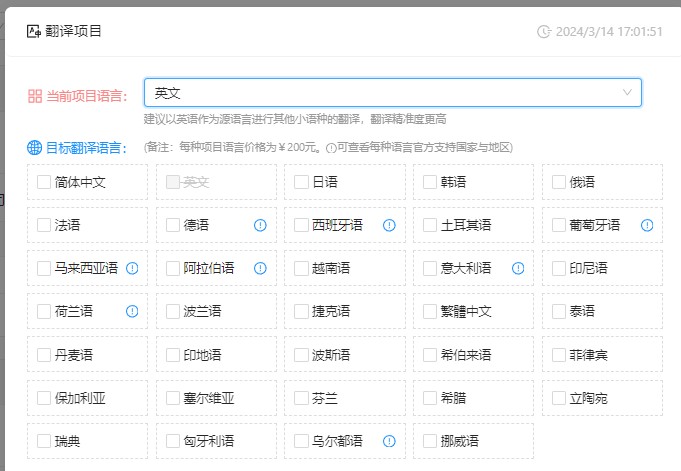Click info icon beside 意大利语
Viewport: 681px width, 471px height.
(518, 268)
